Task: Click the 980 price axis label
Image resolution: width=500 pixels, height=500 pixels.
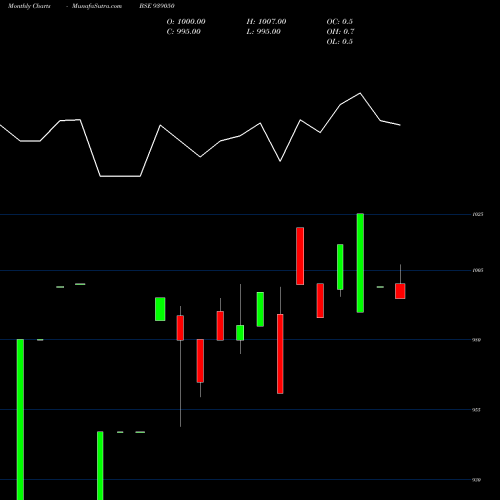Action: (x=477, y=340)
